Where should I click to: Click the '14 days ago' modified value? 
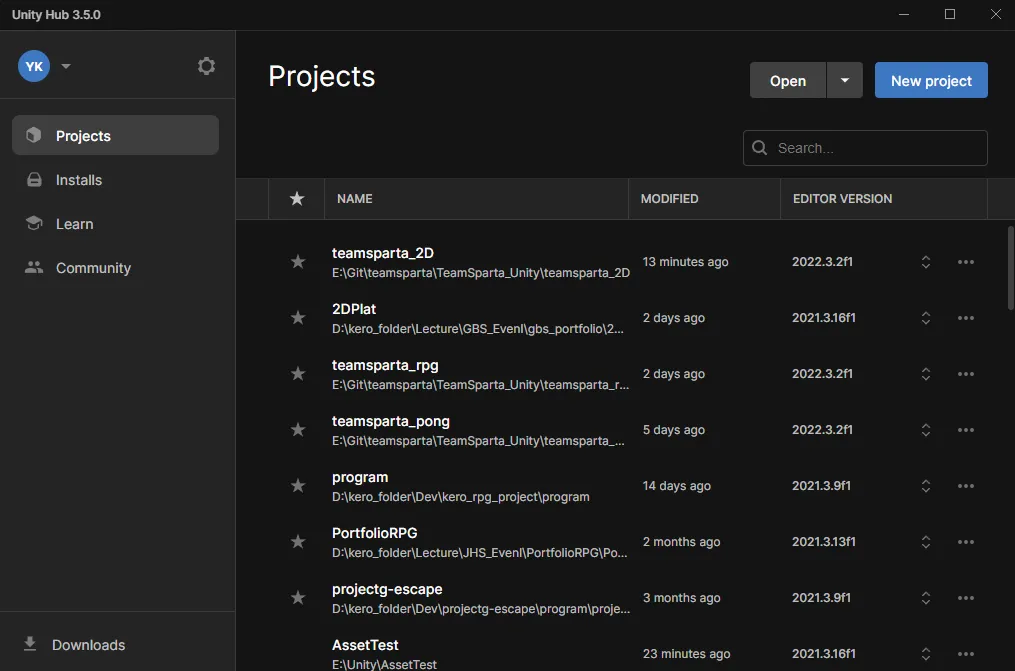click(676, 485)
